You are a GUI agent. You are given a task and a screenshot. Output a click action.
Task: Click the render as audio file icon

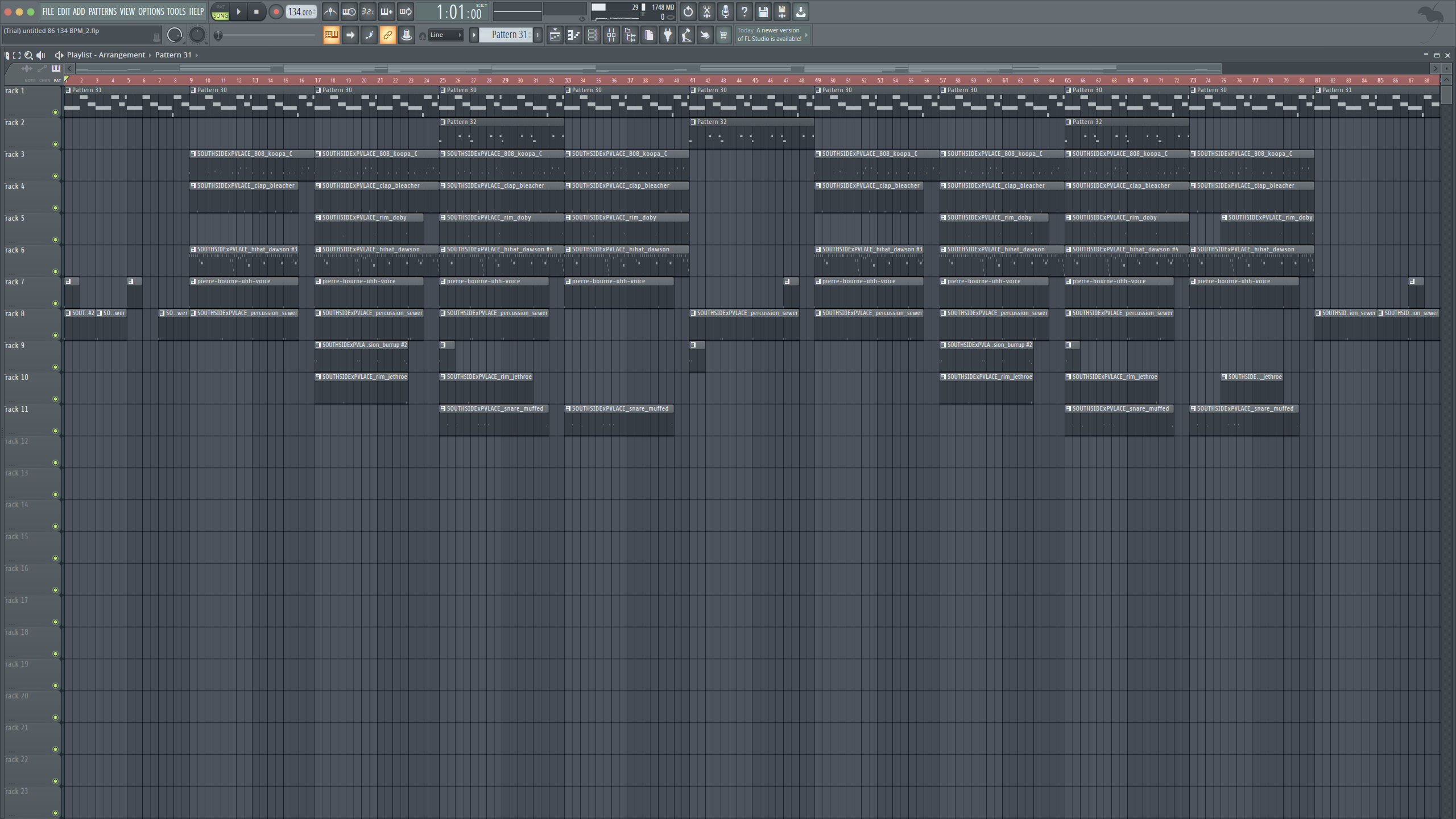tap(781, 12)
